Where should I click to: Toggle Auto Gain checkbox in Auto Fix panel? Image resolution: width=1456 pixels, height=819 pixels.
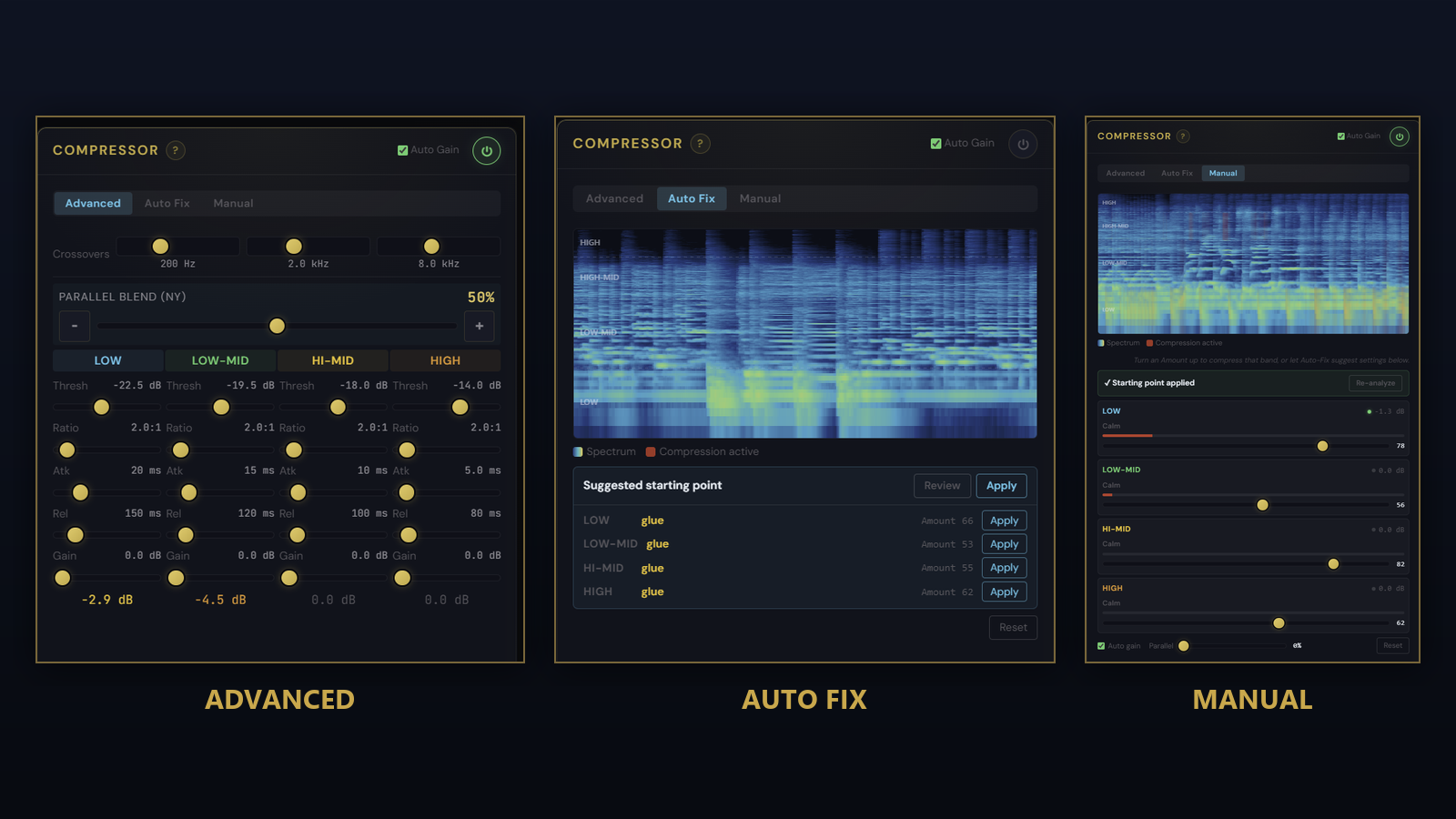point(935,144)
